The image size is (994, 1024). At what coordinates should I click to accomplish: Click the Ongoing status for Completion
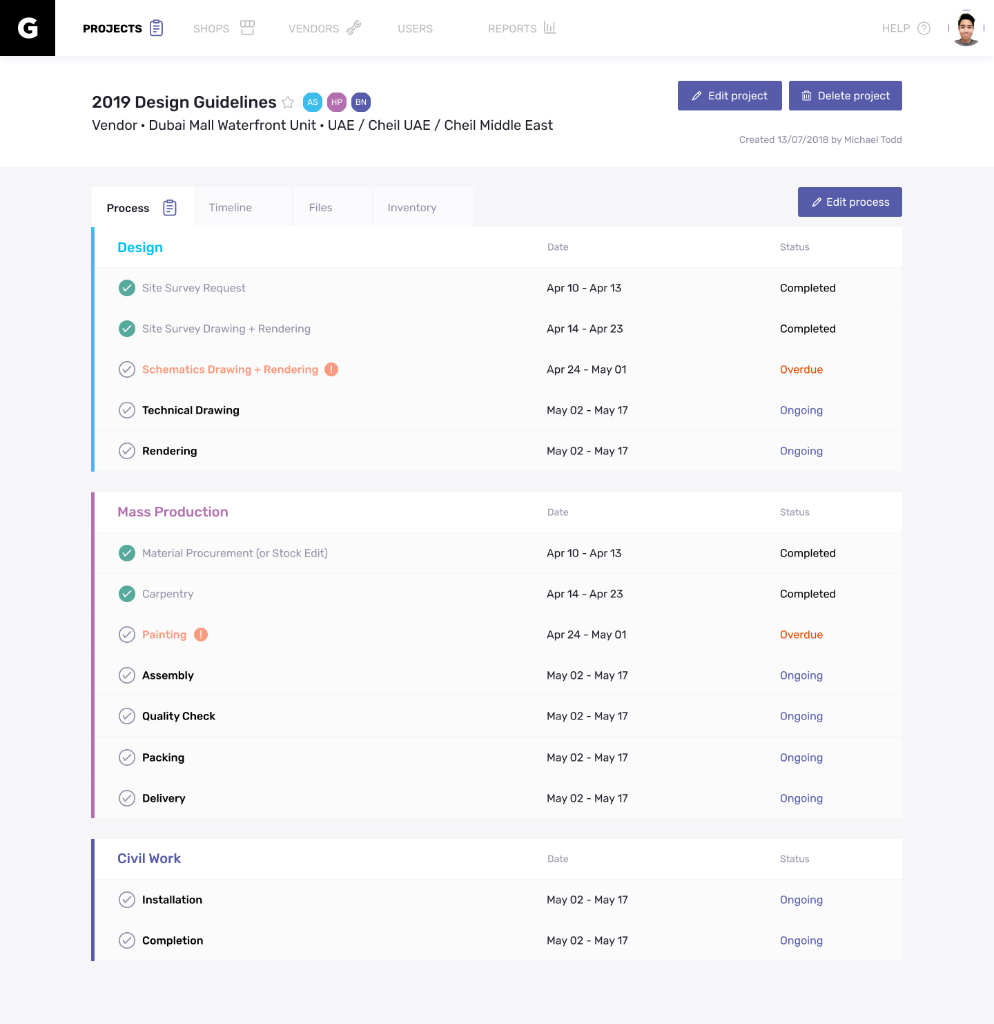click(x=801, y=940)
